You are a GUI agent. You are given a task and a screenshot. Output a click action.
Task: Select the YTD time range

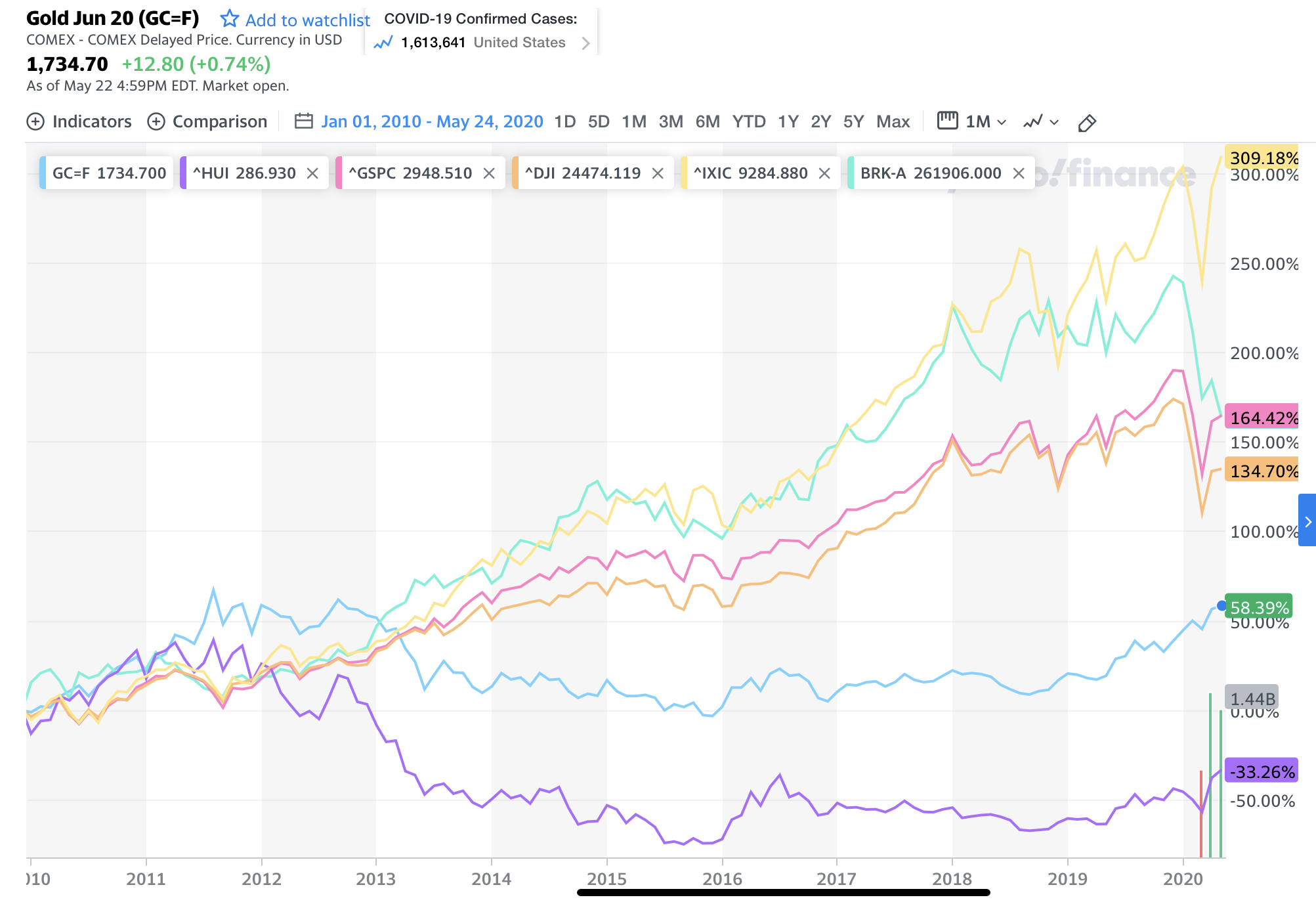[x=749, y=122]
